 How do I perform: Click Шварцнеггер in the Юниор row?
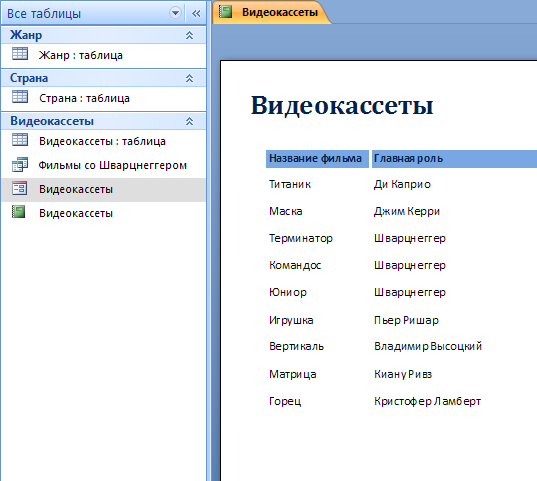point(410,292)
